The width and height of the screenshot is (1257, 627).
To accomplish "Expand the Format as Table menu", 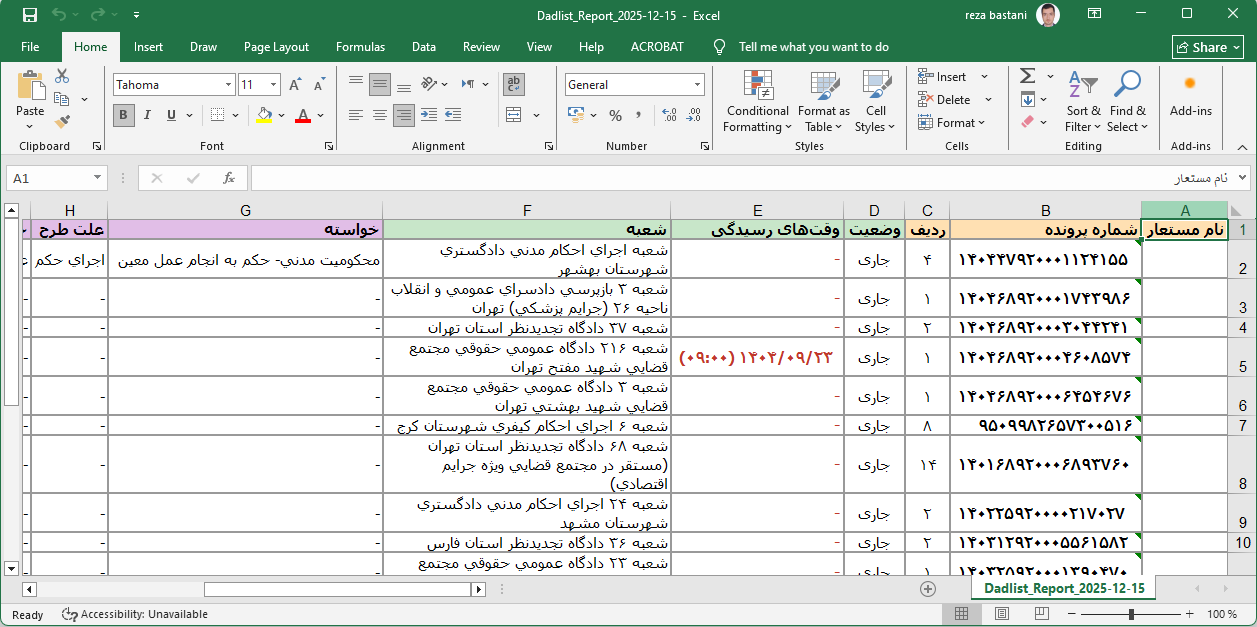I will point(824,101).
